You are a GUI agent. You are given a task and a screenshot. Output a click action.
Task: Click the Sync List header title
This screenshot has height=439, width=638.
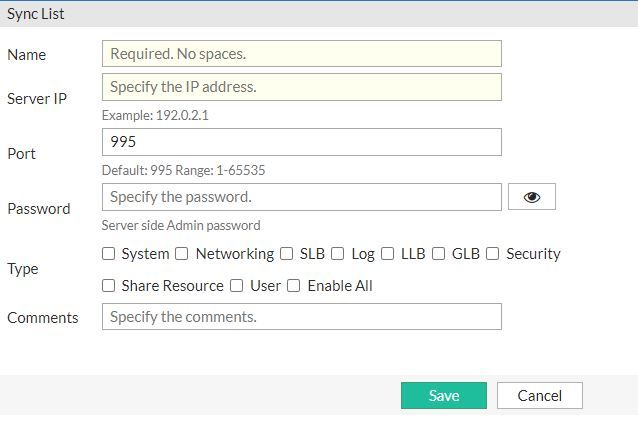(35, 13)
